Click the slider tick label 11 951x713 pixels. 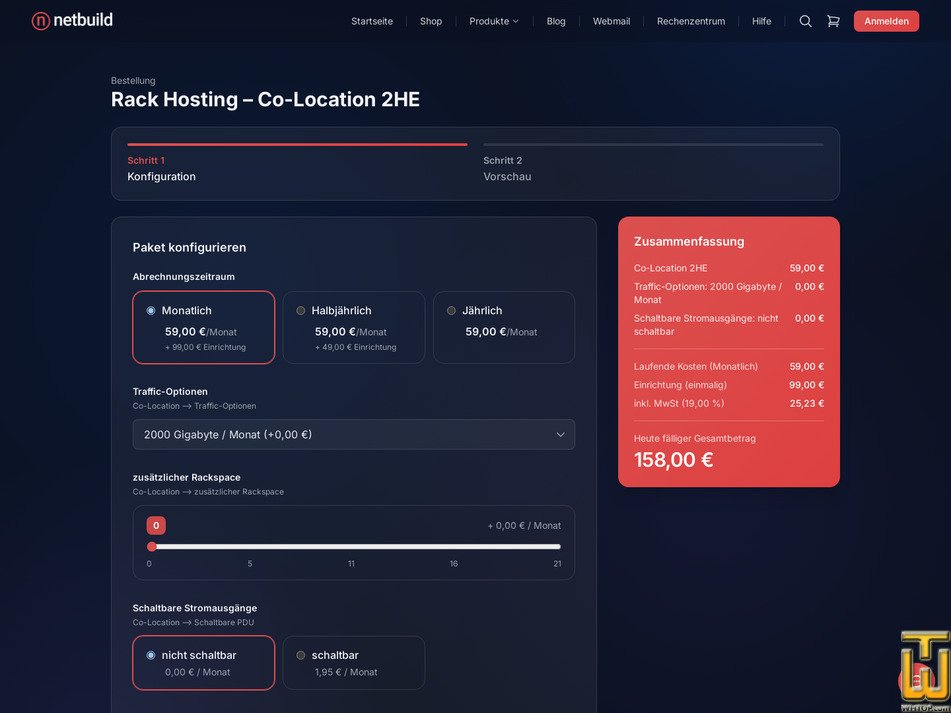[x=351, y=564]
